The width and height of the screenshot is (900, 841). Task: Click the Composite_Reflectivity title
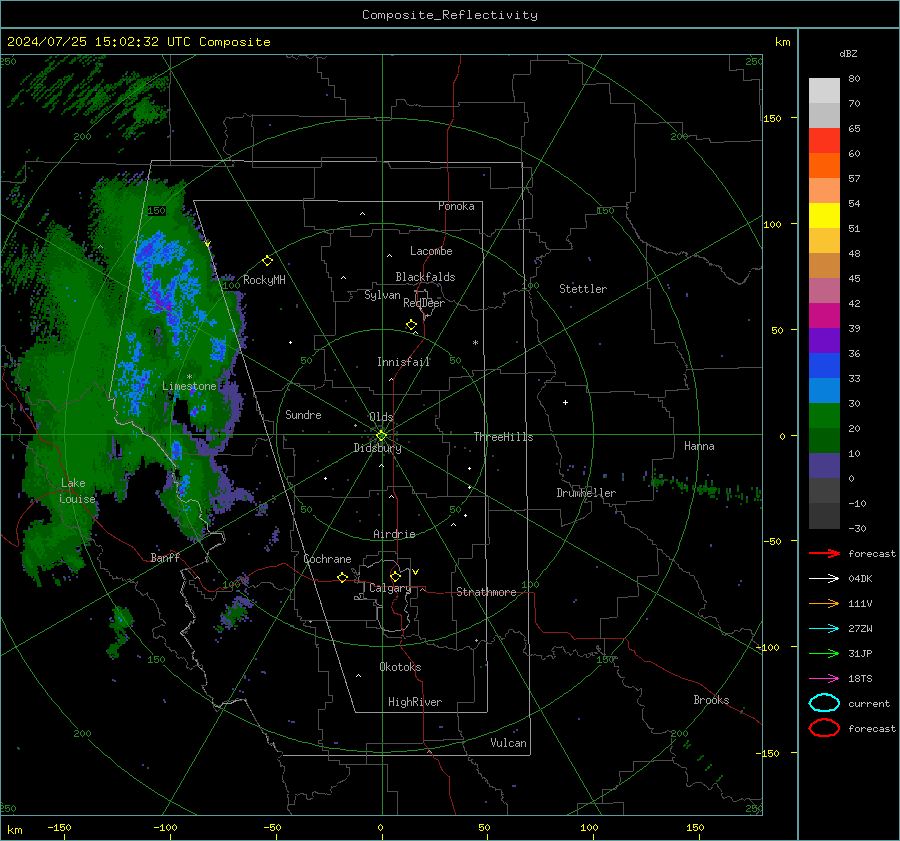pos(449,15)
